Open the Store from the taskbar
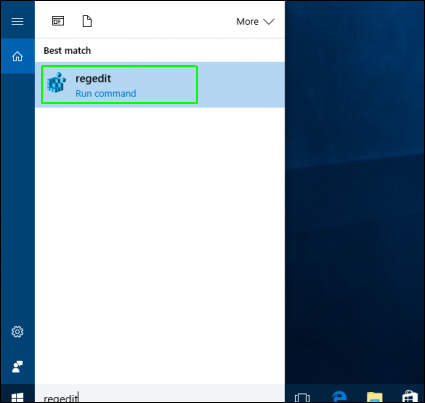This screenshot has height=403, width=425. coord(410,396)
